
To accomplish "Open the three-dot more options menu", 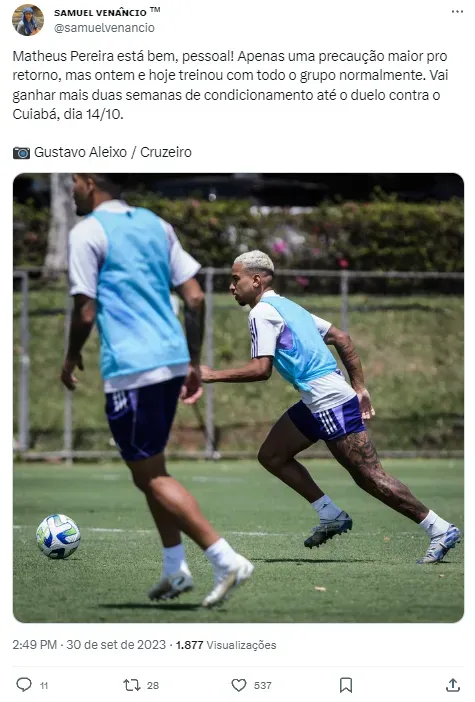I will 457,12.
